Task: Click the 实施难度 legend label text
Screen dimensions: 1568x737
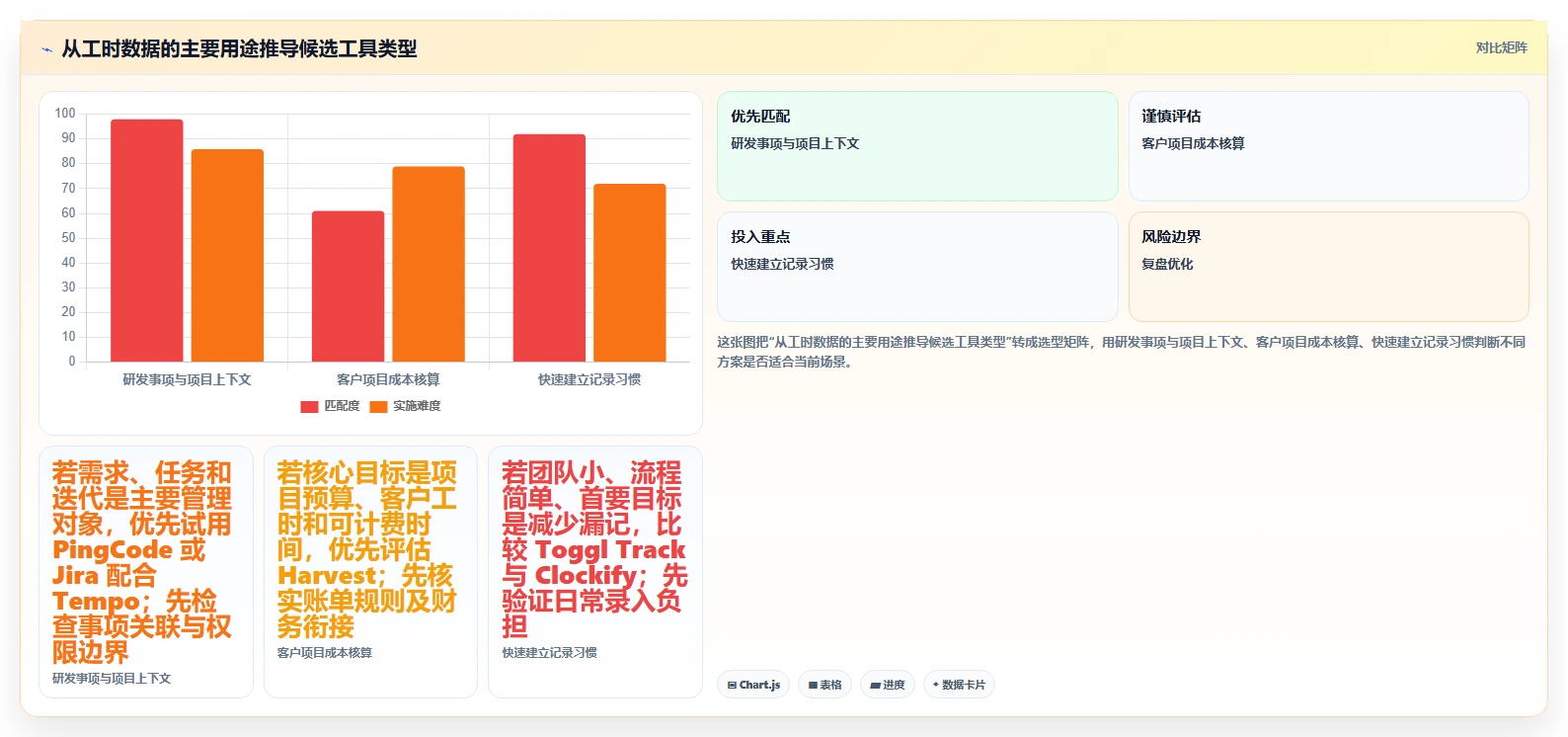Action: click(x=417, y=406)
